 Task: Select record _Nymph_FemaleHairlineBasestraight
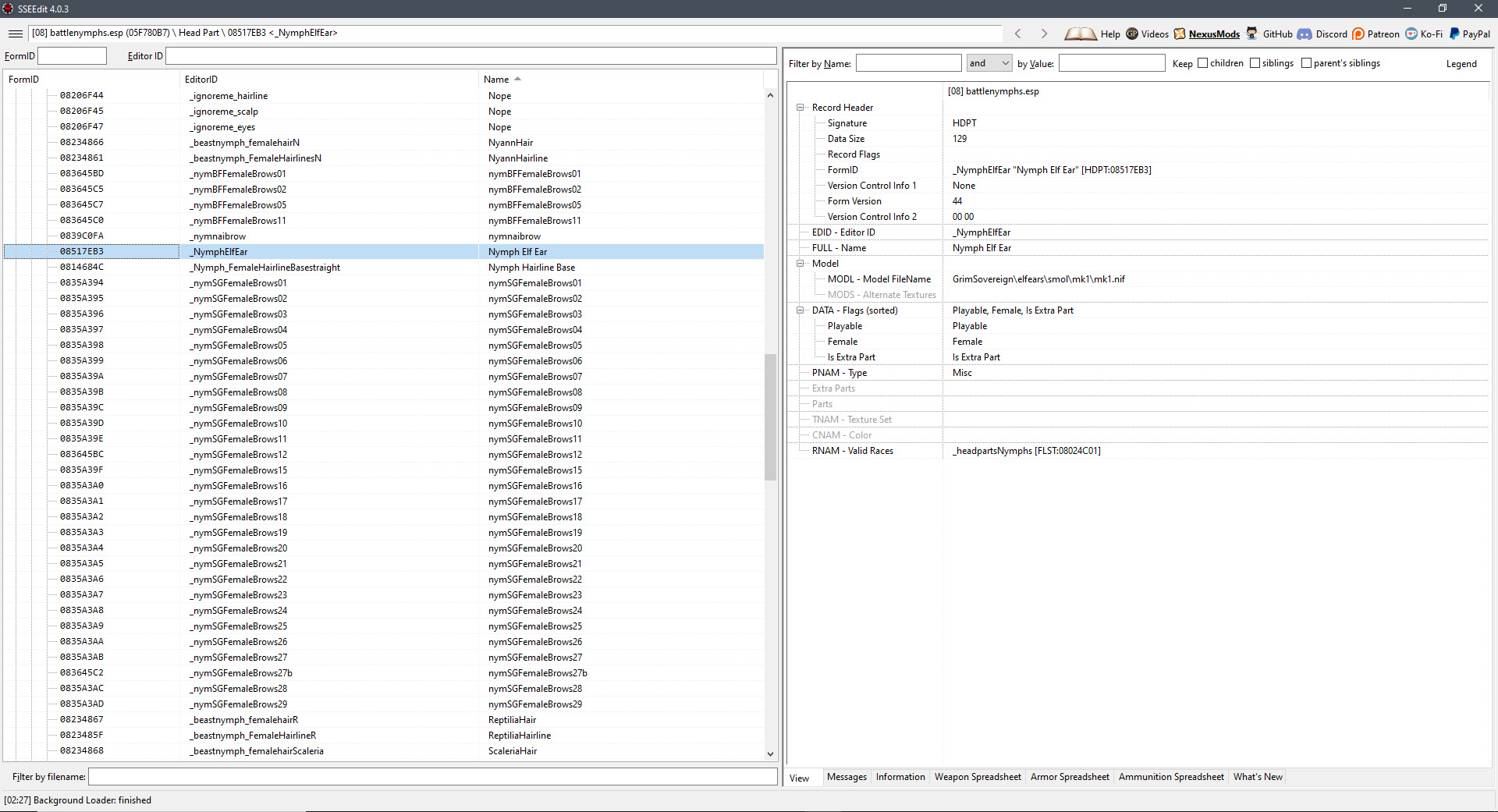coord(384,268)
